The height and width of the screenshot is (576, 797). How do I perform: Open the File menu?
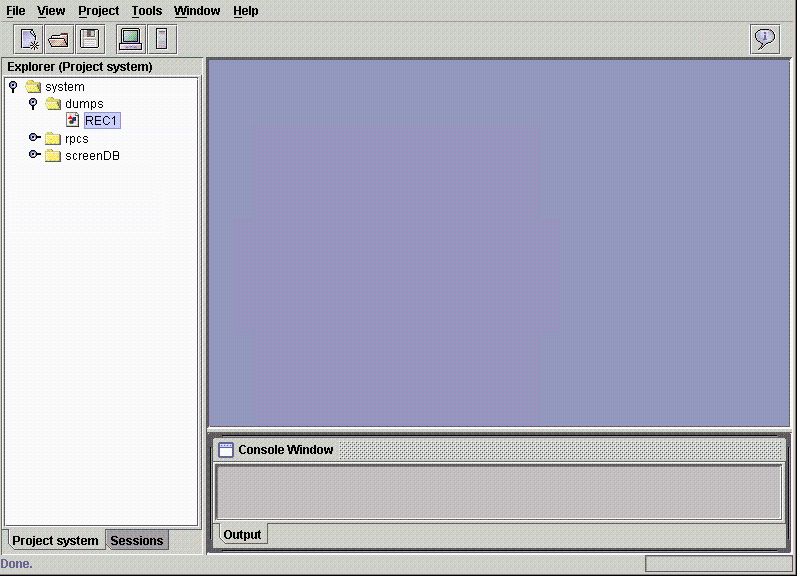[x=16, y=11]
